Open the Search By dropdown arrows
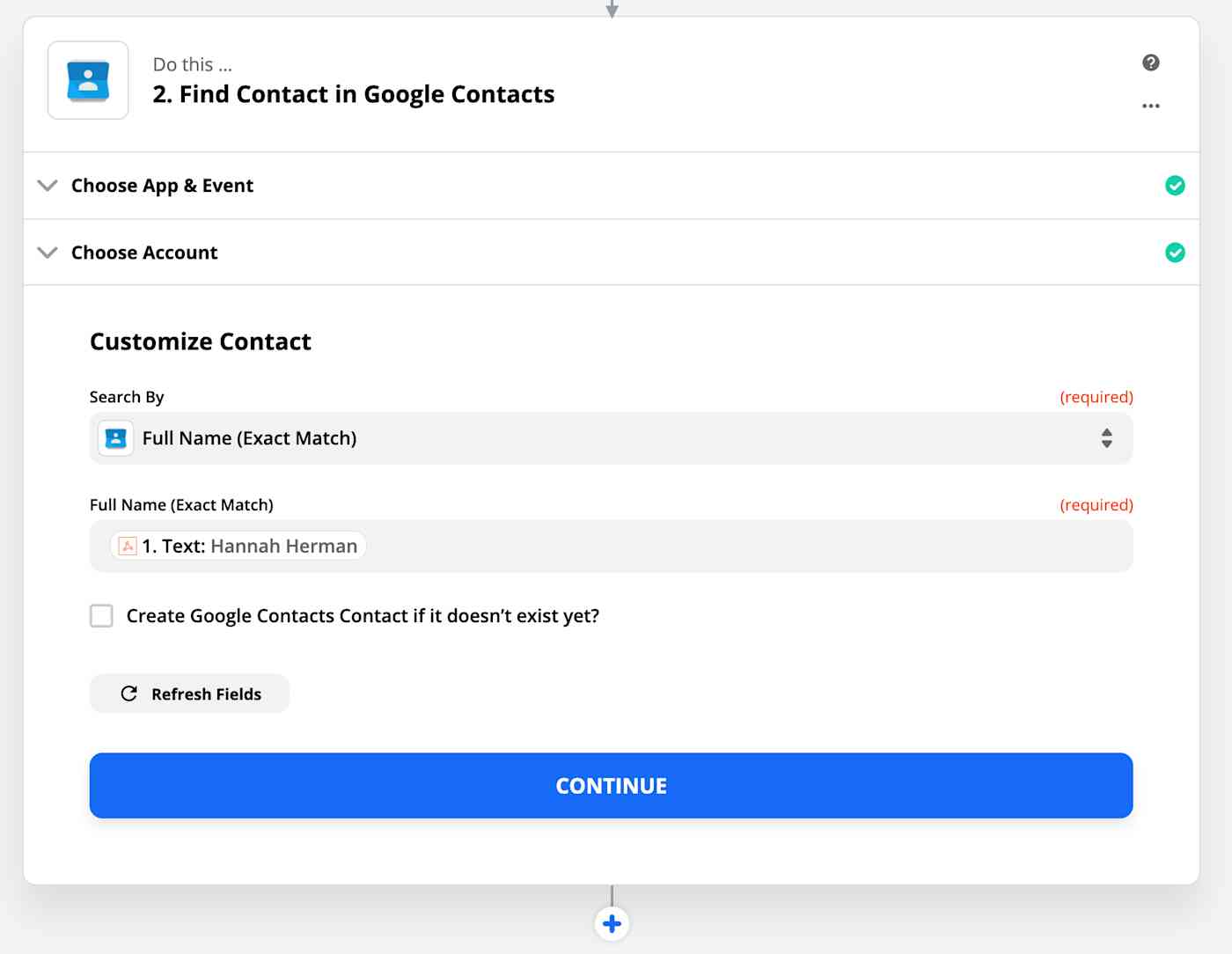1232x954 pixels. click(1106, 438)
